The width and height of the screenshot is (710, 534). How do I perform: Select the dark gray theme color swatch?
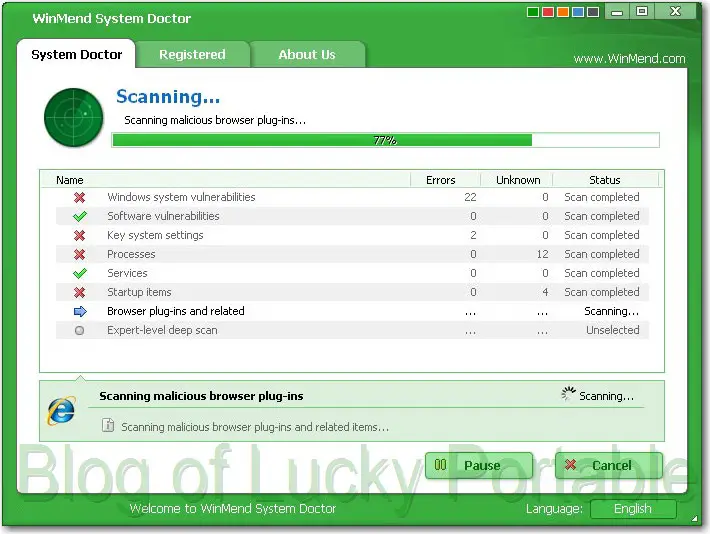pos(593,12)
